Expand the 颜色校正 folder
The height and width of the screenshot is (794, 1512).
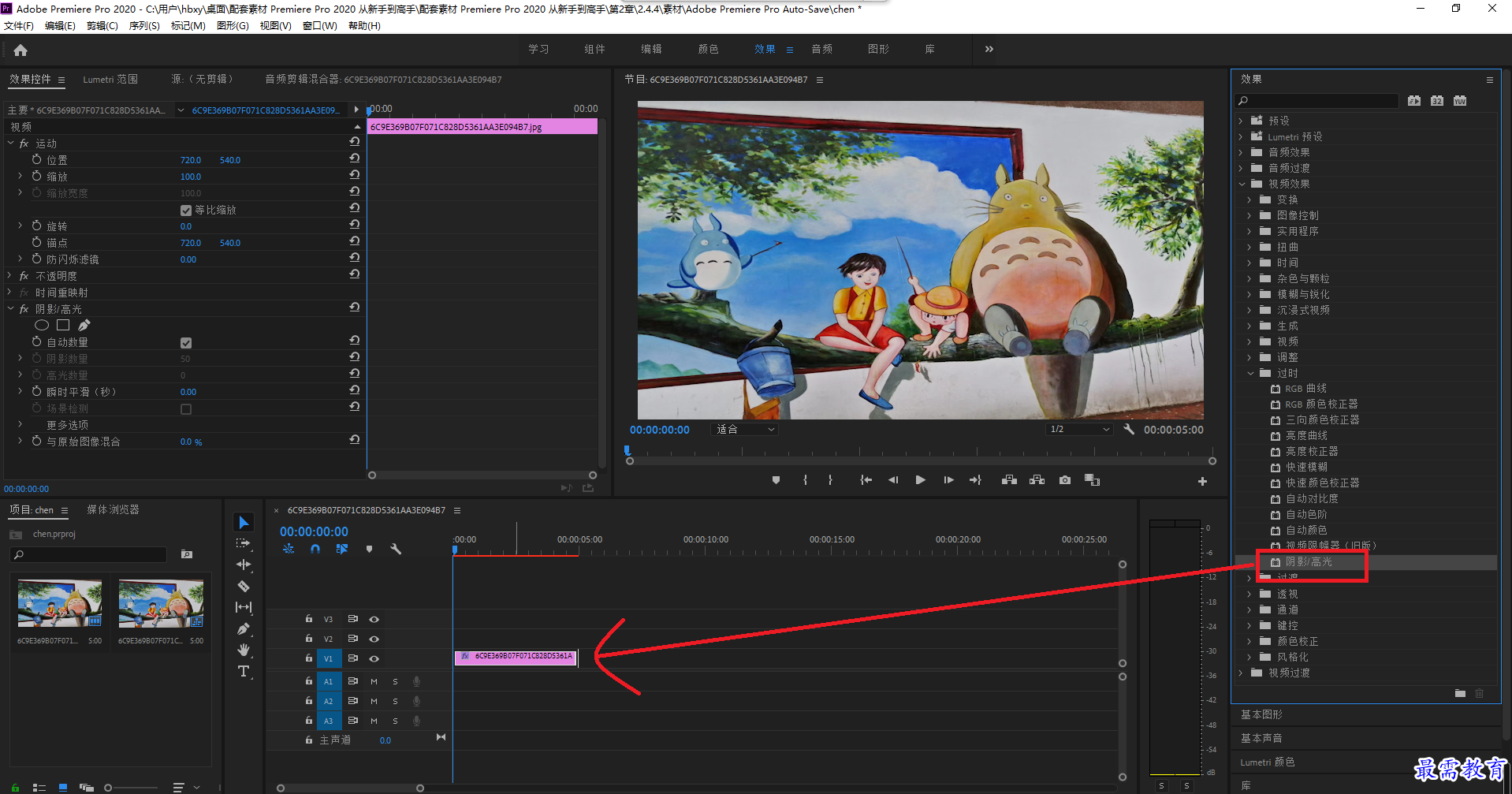click(1249, 641)
